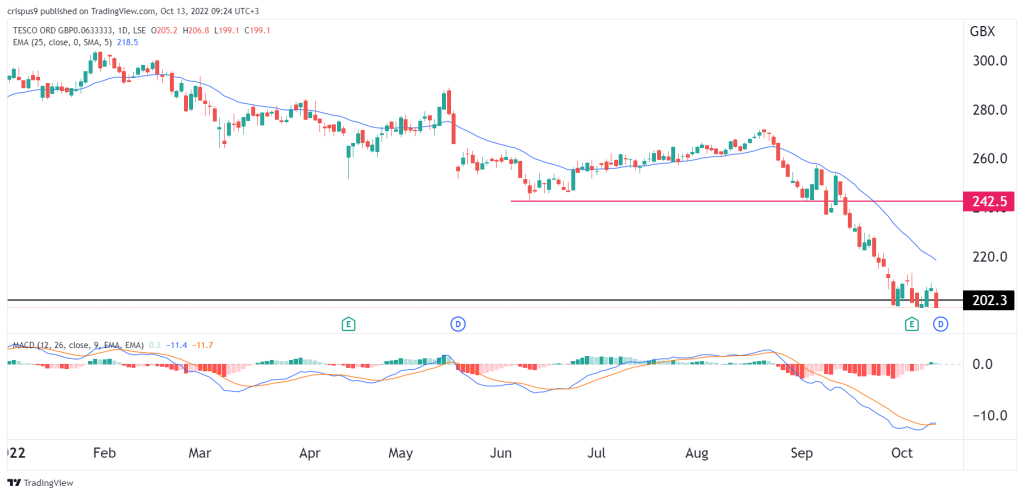Click the Feb label on the time axis
The image size is (1024, 495).
[x=103, y=453]
